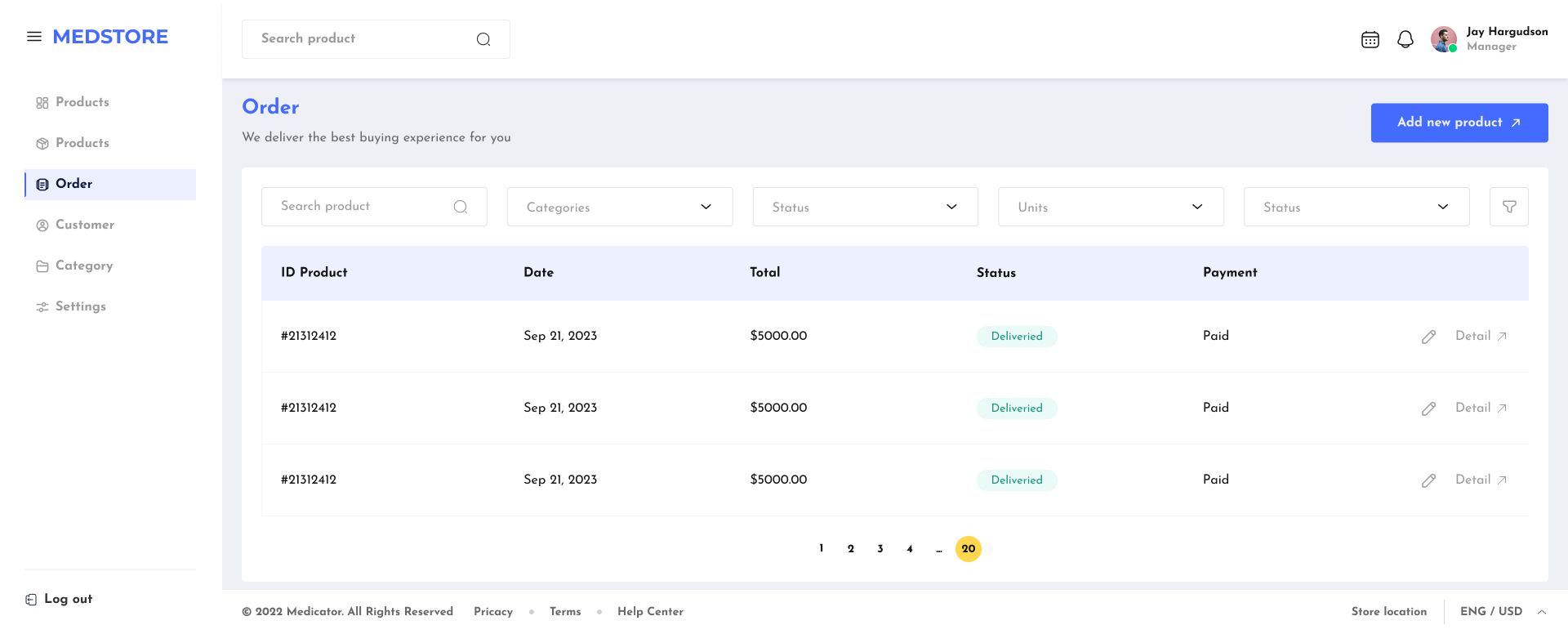
Task: Go to Settings in the sidebar
Action: 80,306
